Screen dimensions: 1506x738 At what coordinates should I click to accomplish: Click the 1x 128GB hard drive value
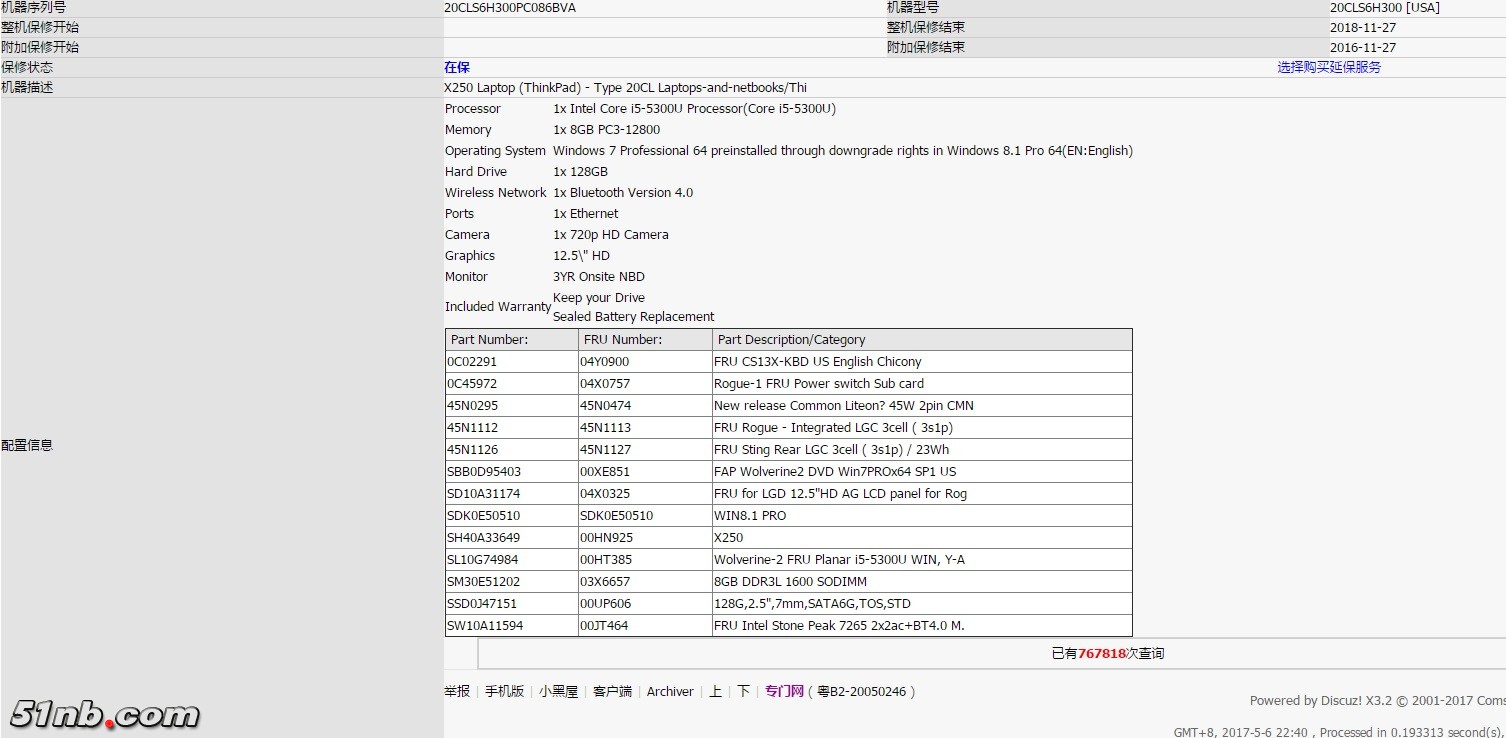pos(580,172)
